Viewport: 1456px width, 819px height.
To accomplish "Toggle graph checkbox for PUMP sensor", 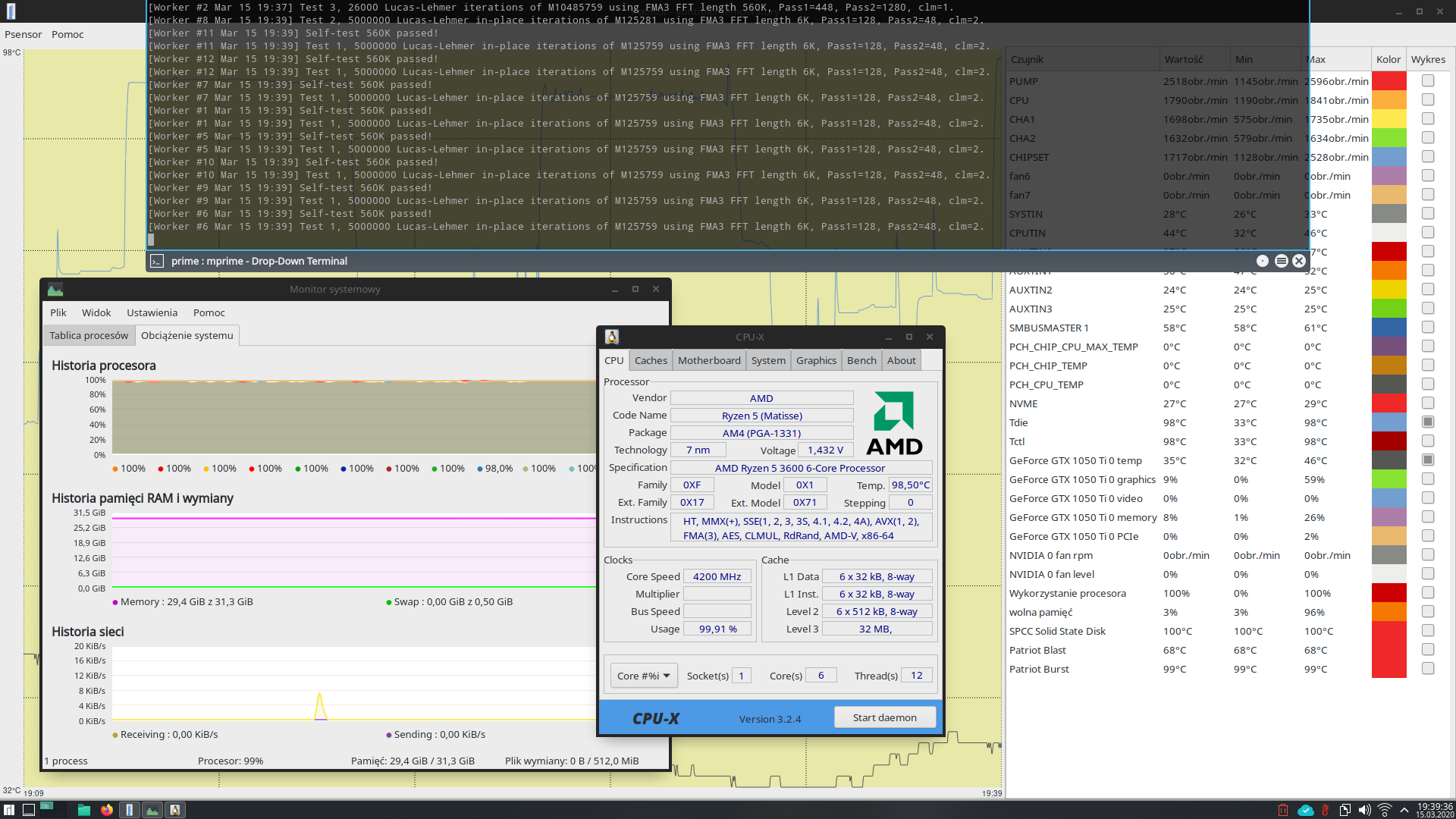I will pyautogui.click(x=1428, y=80).
